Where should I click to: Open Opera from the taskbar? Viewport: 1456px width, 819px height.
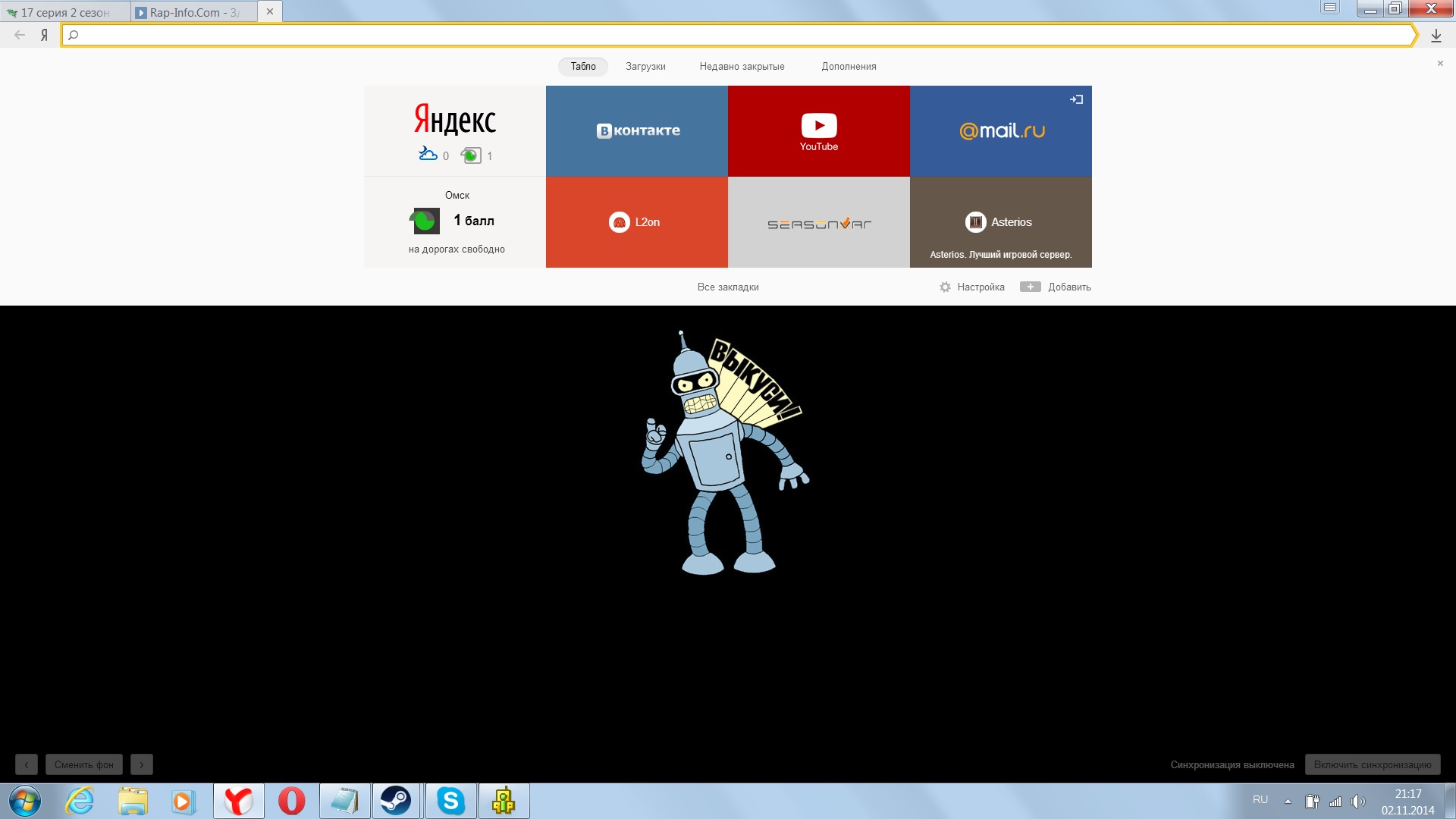(292, 801)
